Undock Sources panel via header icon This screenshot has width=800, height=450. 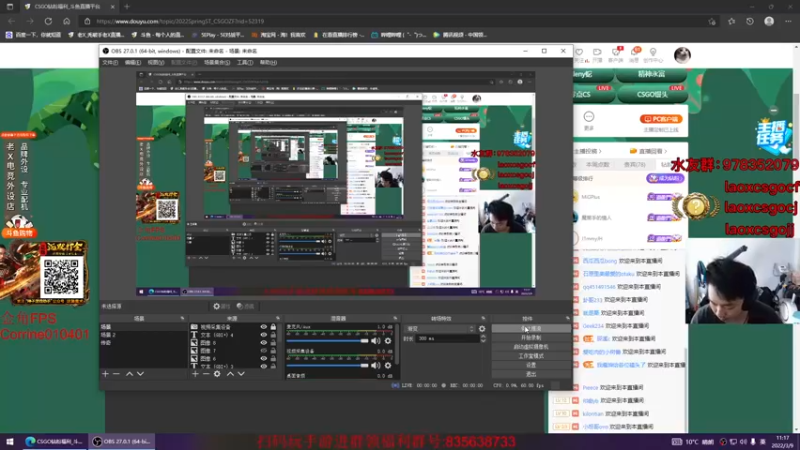click(278, 318)
